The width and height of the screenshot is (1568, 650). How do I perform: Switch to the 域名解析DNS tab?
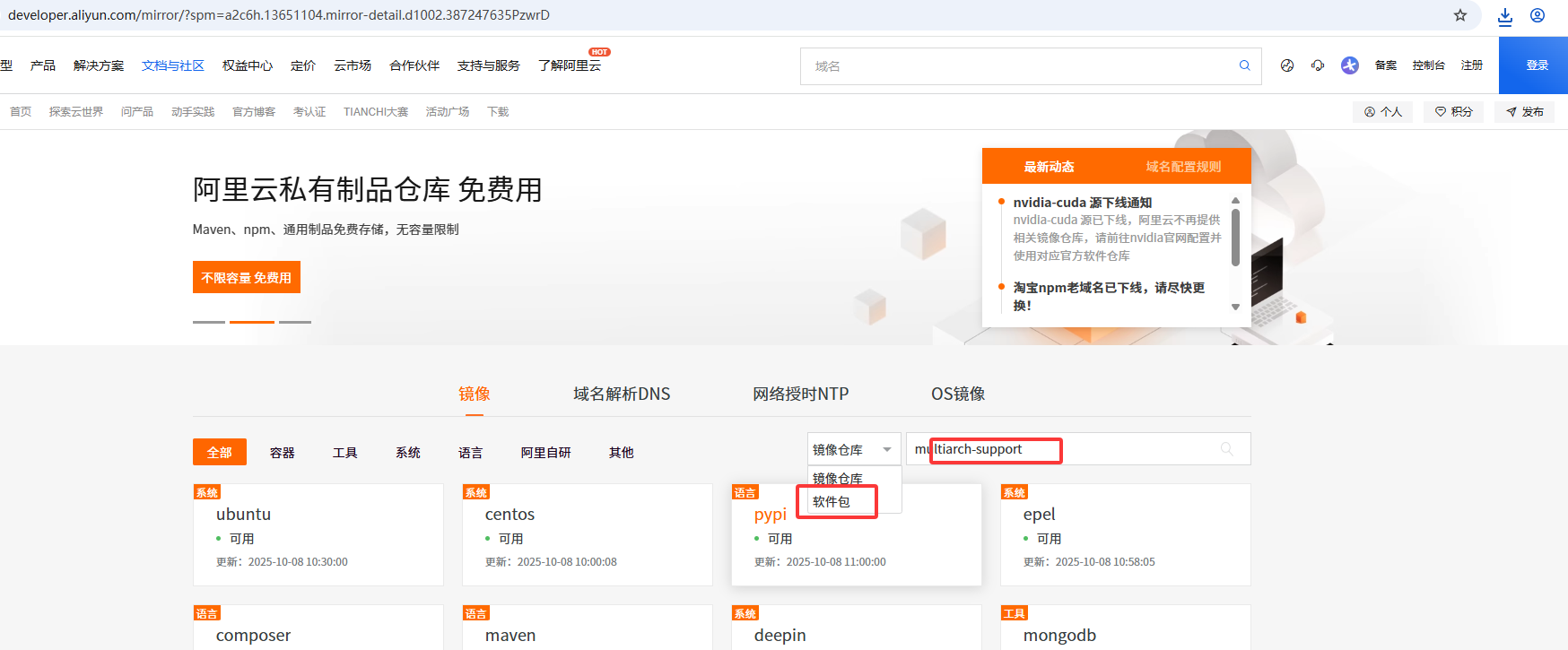(622, 394)
